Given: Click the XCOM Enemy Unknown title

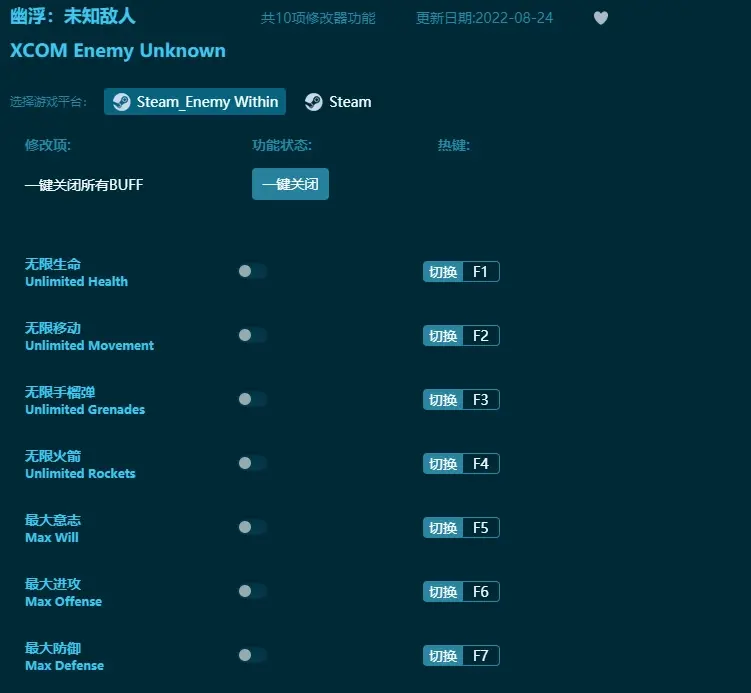Looking at the screenshot, I should [118, 51].
